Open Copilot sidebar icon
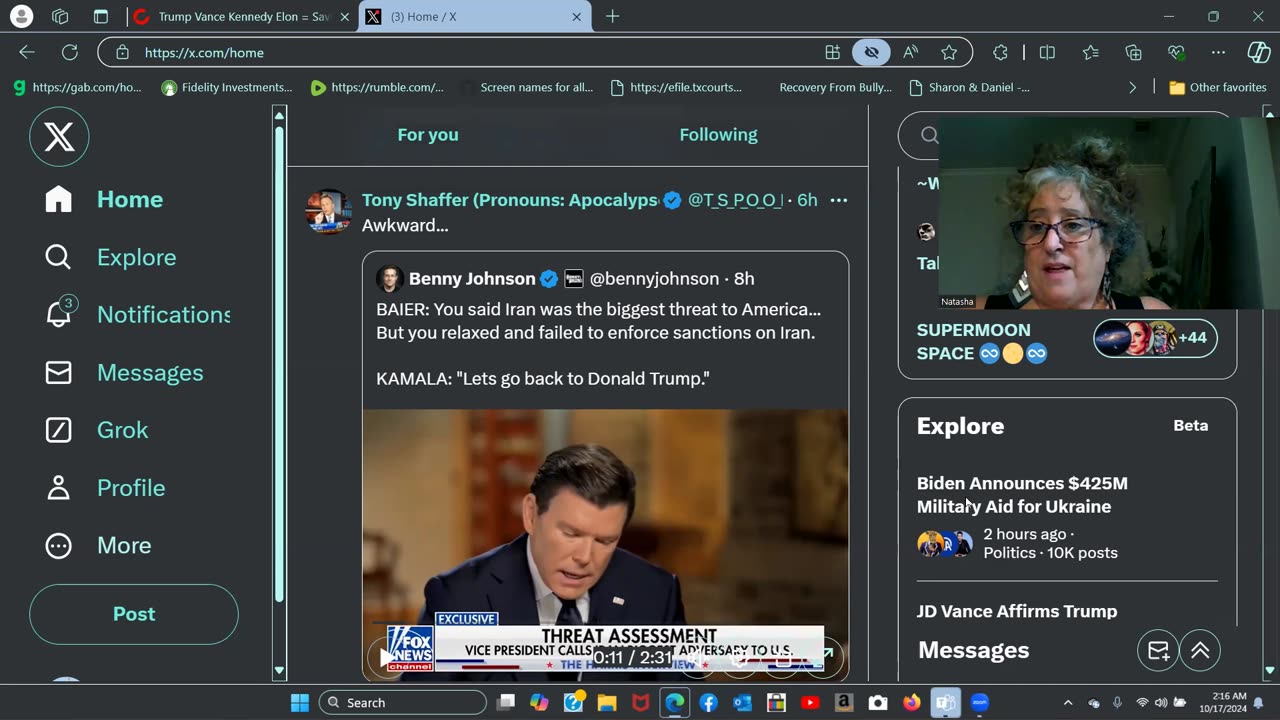Screen dimensions: 1280x720 1259,52
